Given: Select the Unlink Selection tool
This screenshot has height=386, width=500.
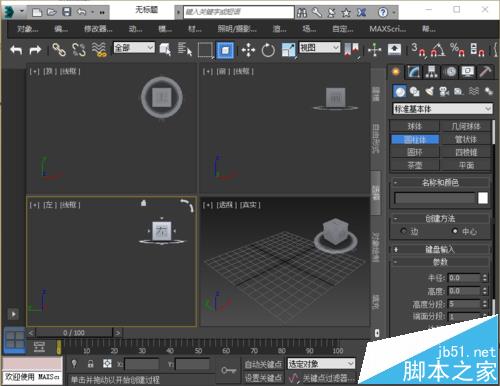Looking at the screenshot, I should 79,50.
